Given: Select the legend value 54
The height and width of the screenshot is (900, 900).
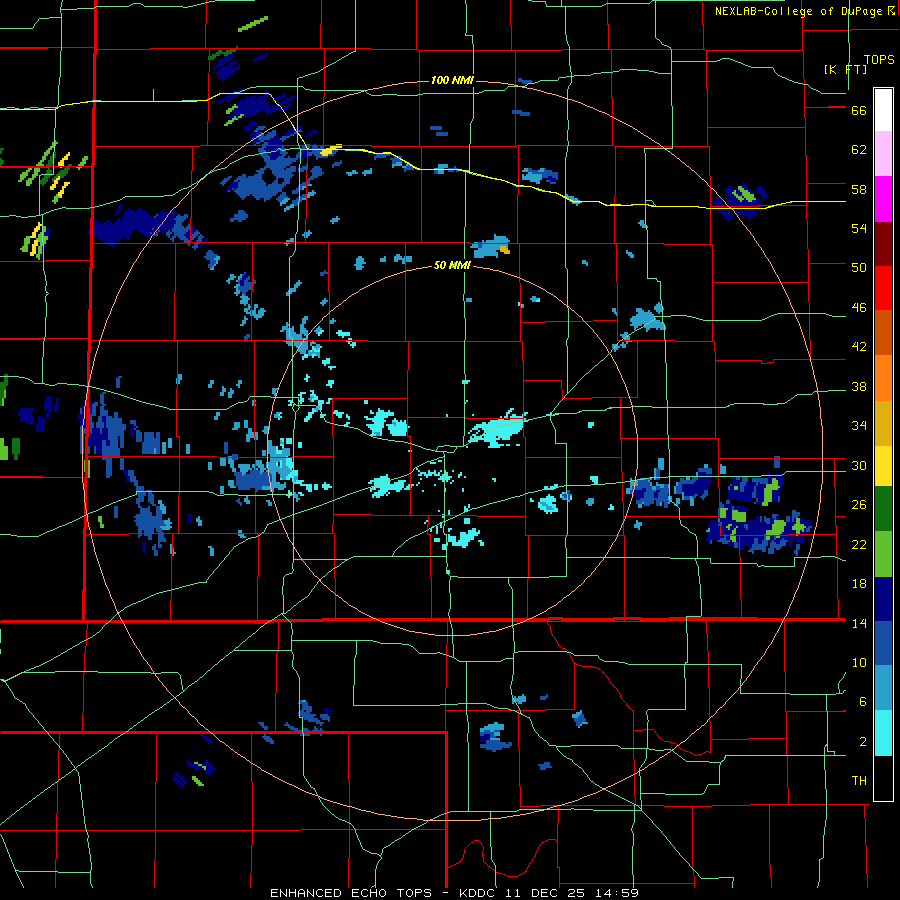Looking at the screenshot, I should [859, 228].
